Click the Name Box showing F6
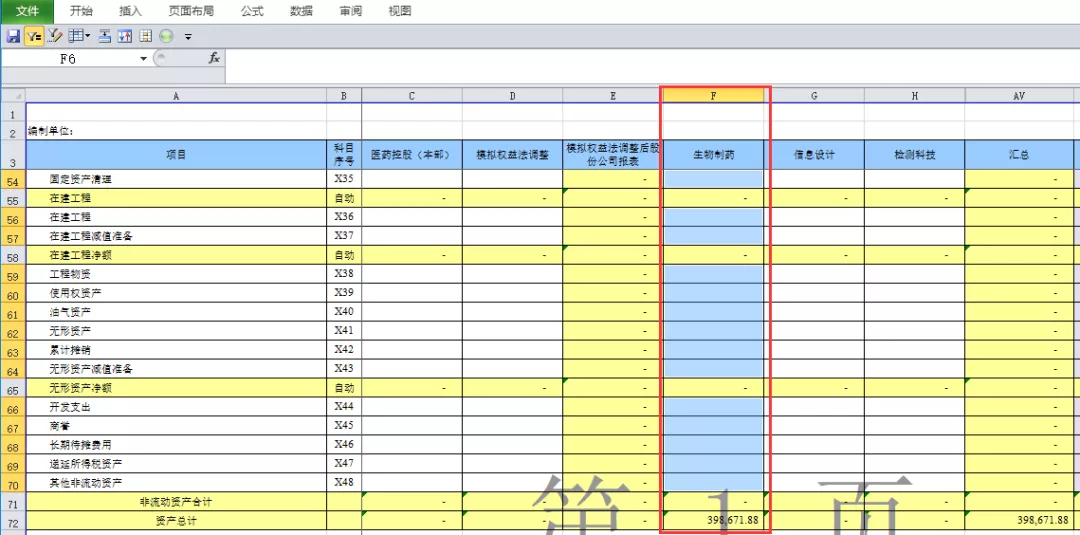 point(68,59)
